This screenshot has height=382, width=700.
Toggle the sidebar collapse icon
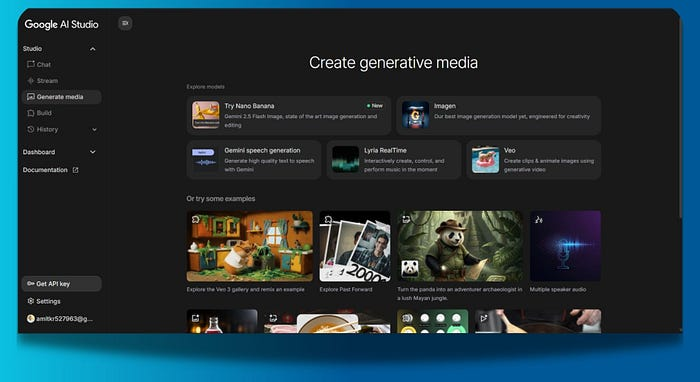(x=125, y=23)
